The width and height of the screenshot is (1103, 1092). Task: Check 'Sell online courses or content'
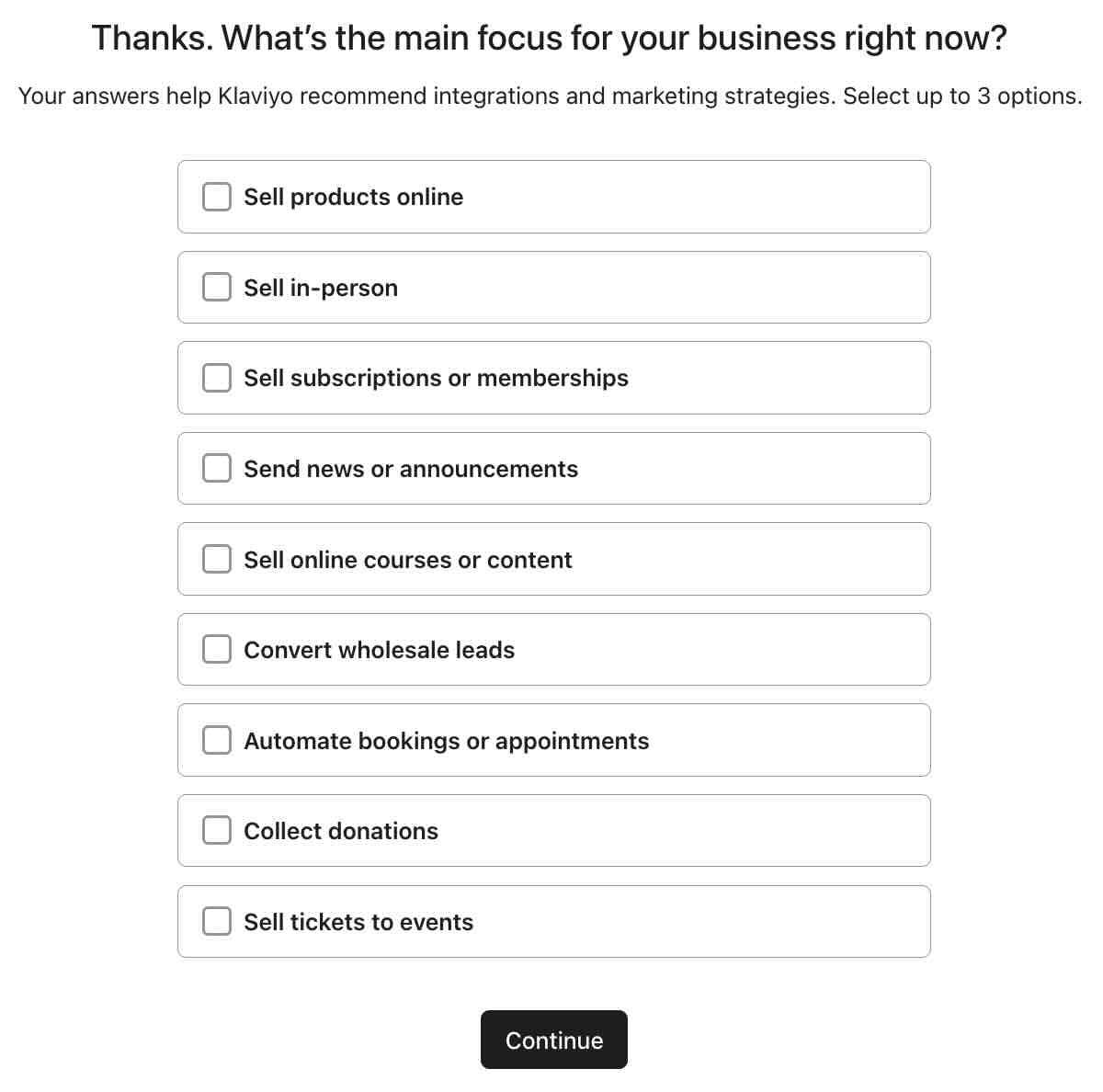click(x=216, y=558)
